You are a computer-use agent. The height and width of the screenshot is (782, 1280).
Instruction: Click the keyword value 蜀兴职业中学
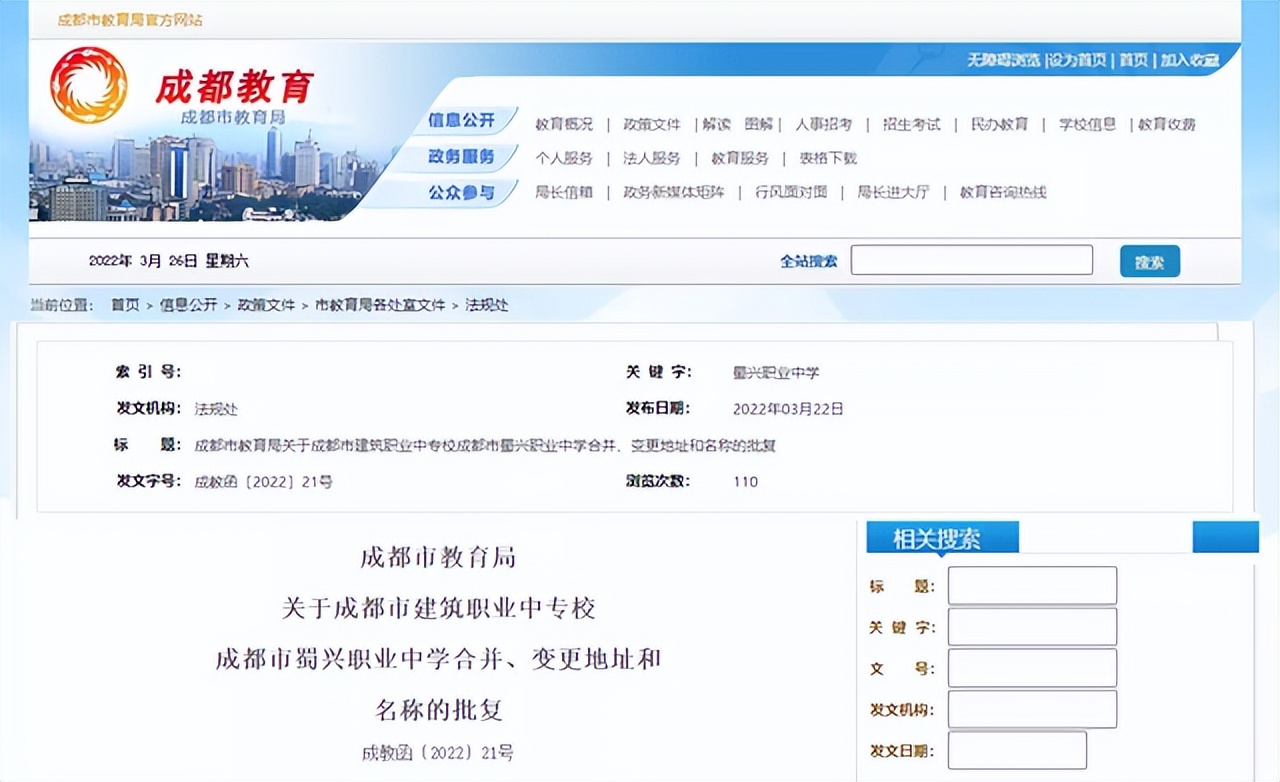(776, 373)
